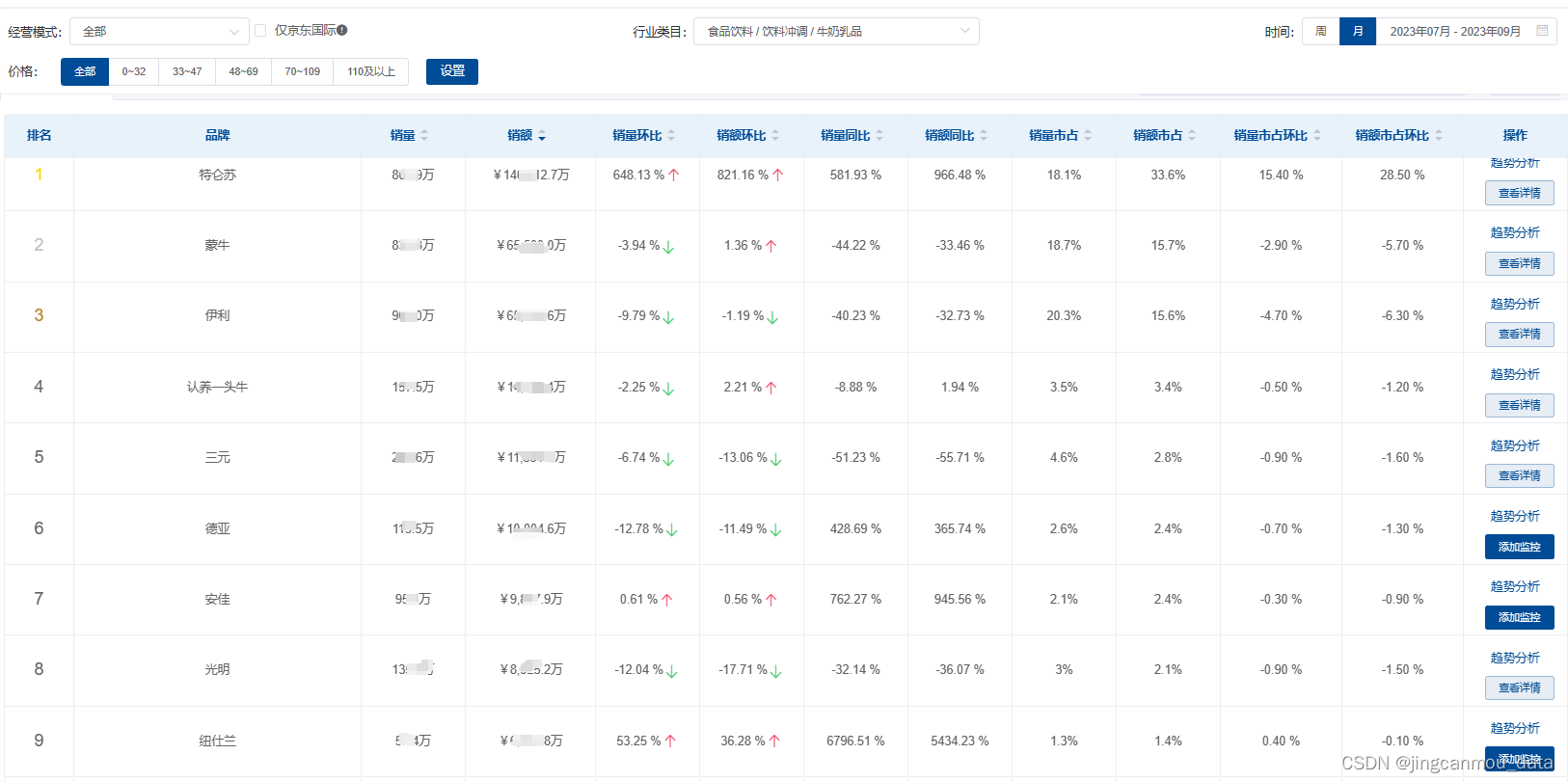This screenshot has width=1568, height=782.
Task: Open 查看详情 for 蒙牛
Action: click(1520, 263)
